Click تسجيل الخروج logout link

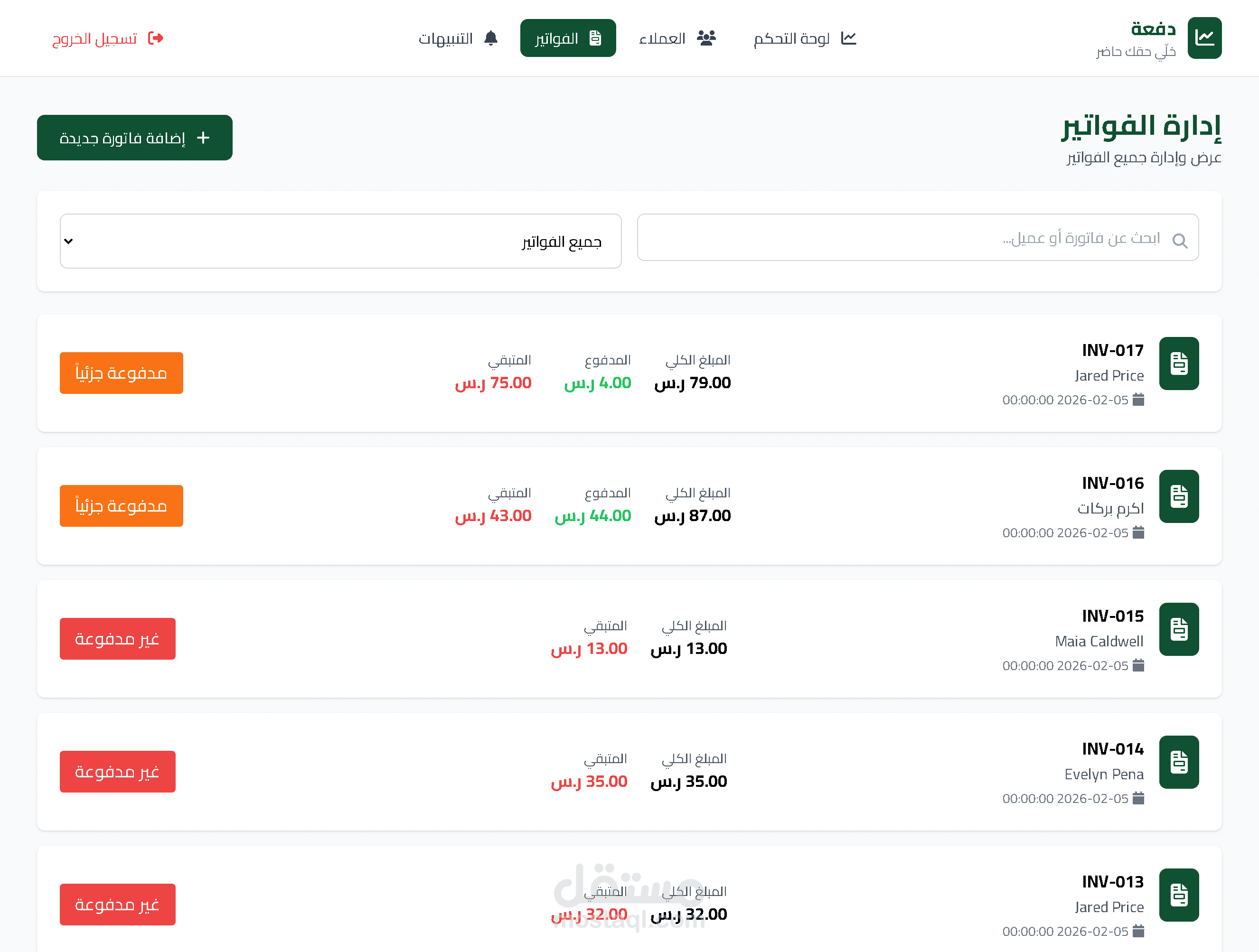(95, 38)
